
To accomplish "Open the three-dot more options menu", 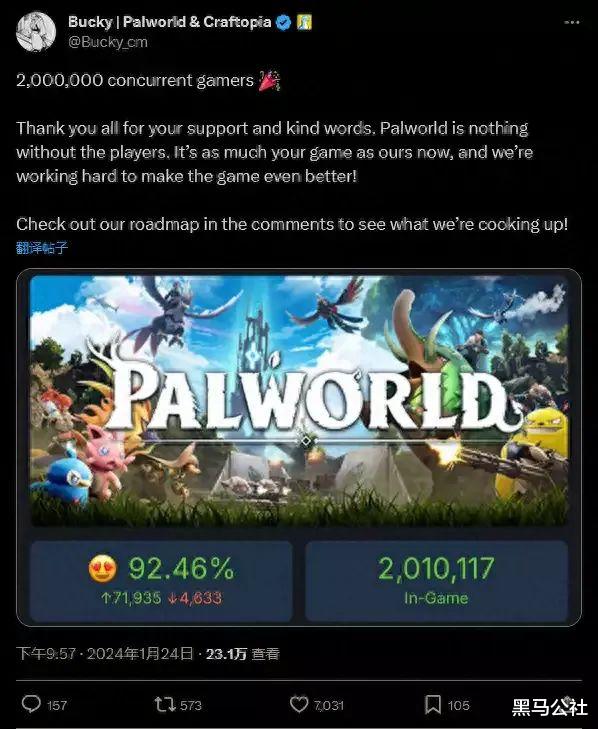I will pos(571,22).
